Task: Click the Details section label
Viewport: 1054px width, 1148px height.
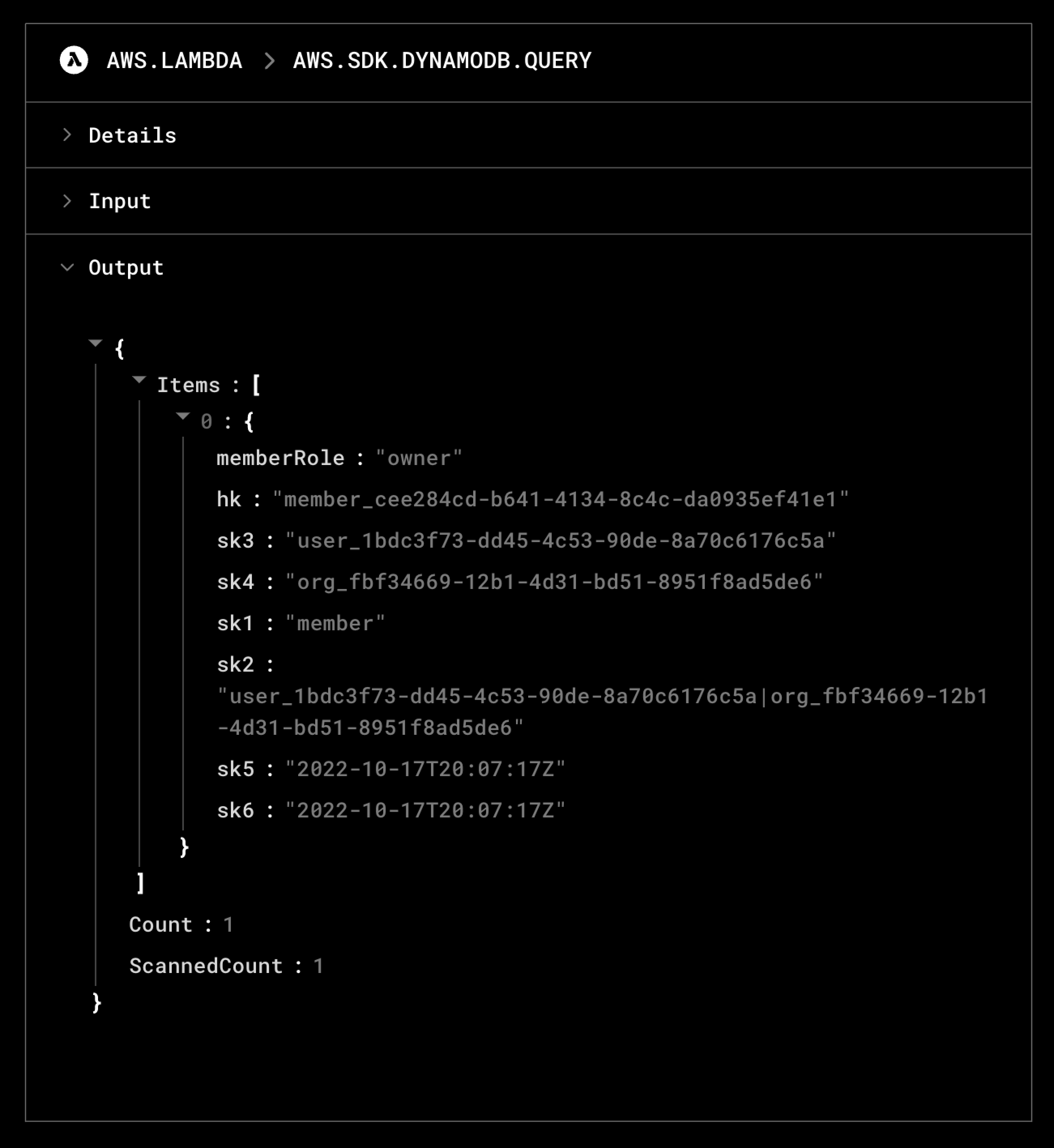Action: click(x=132, y=136)
